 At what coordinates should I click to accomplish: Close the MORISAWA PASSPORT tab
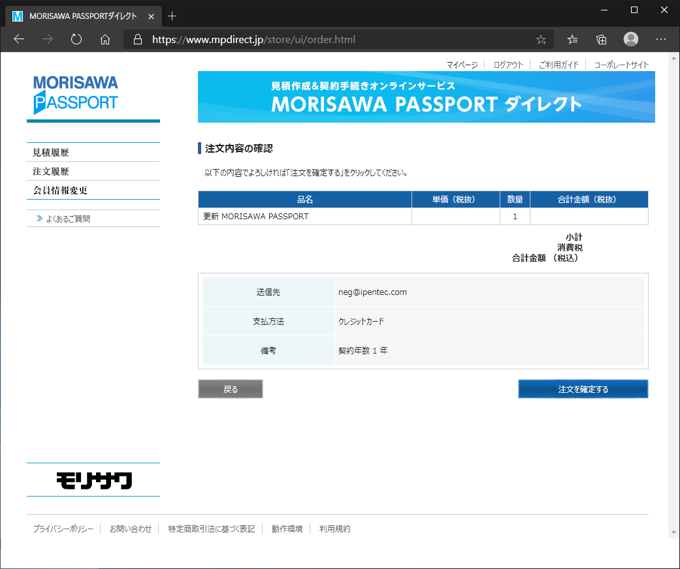pos(151,16)
